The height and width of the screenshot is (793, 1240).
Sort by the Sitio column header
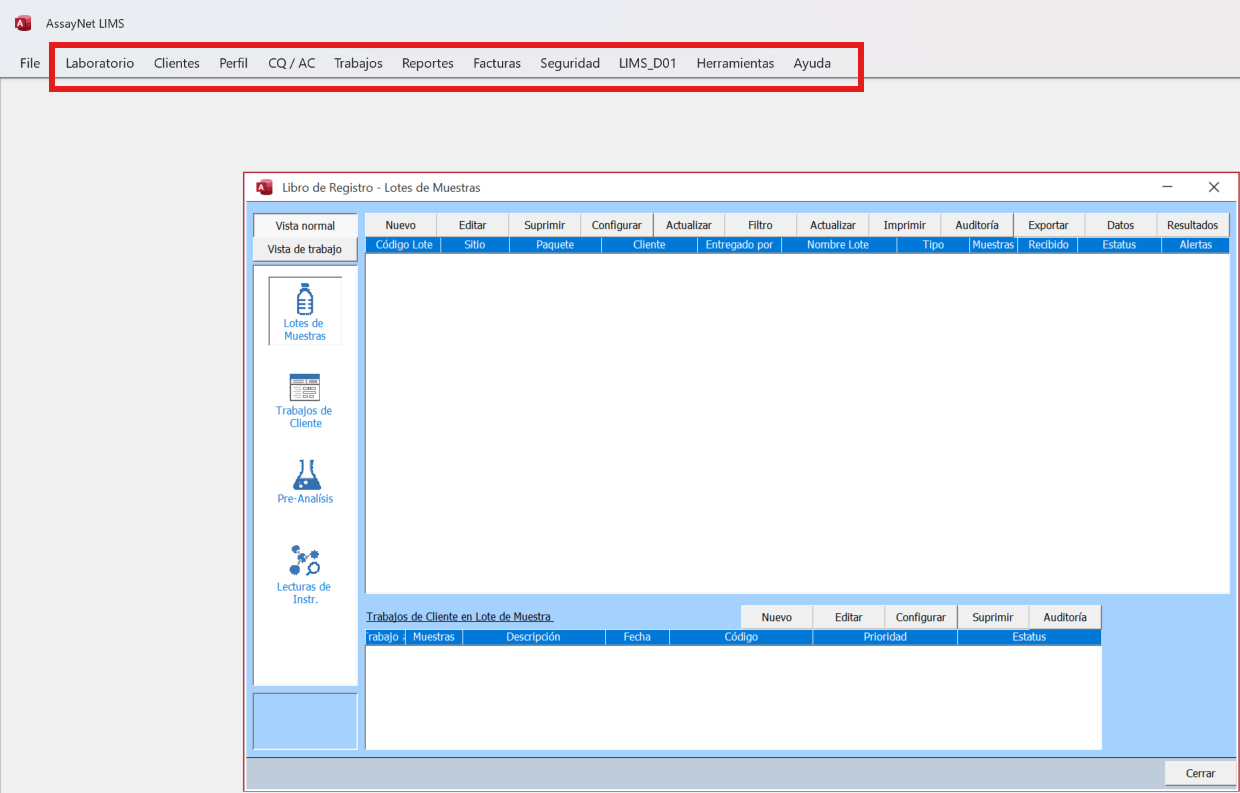[475, 245]
